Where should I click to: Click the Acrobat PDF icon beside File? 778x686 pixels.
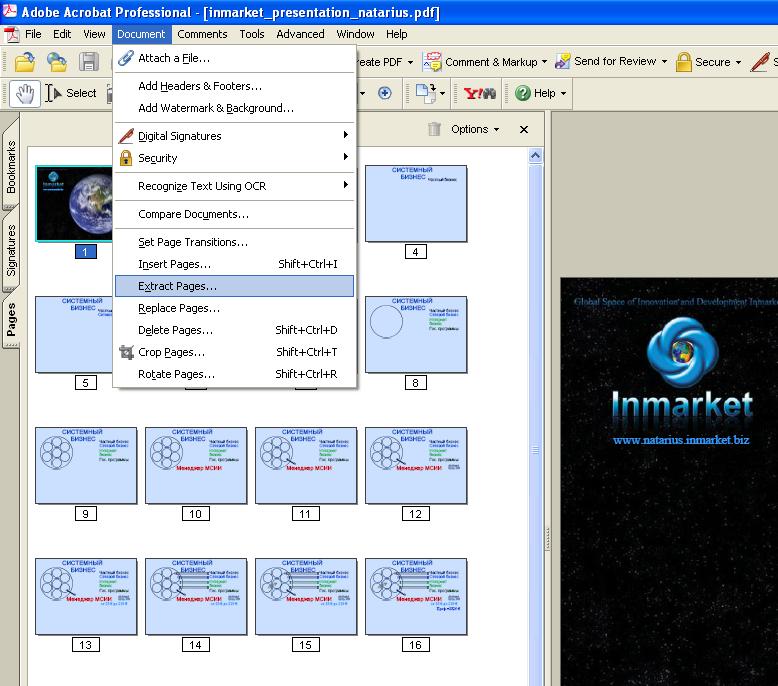[x=11, y=34]
